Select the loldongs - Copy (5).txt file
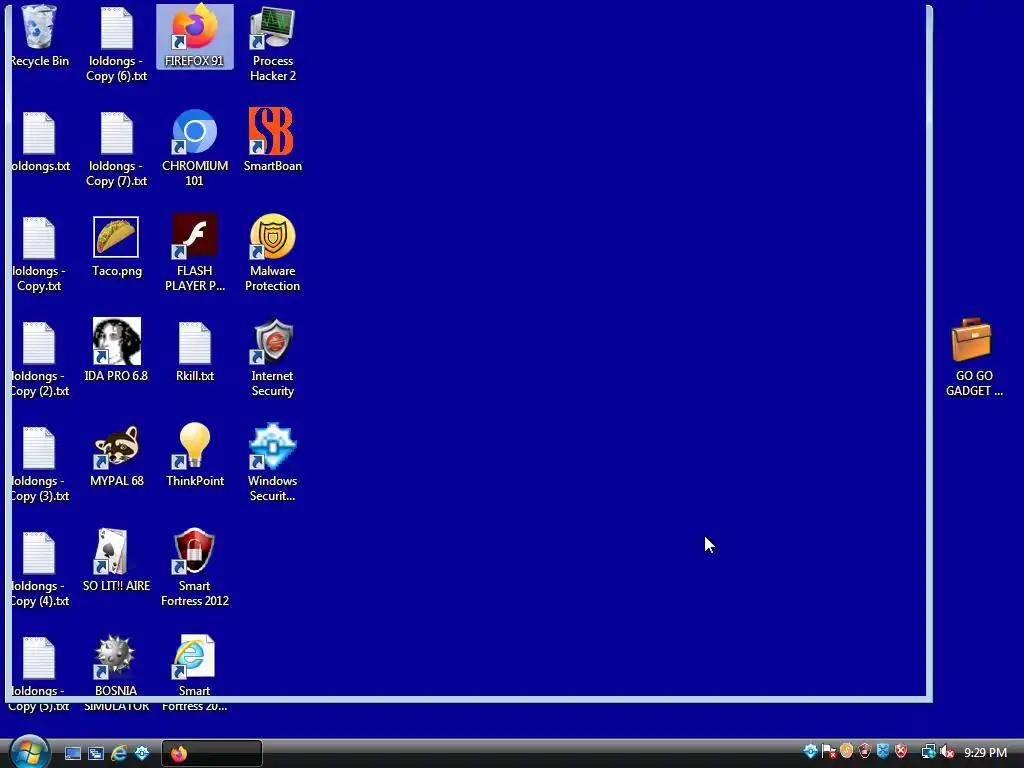The image size is (1024, 768). (x=39, y=673)
